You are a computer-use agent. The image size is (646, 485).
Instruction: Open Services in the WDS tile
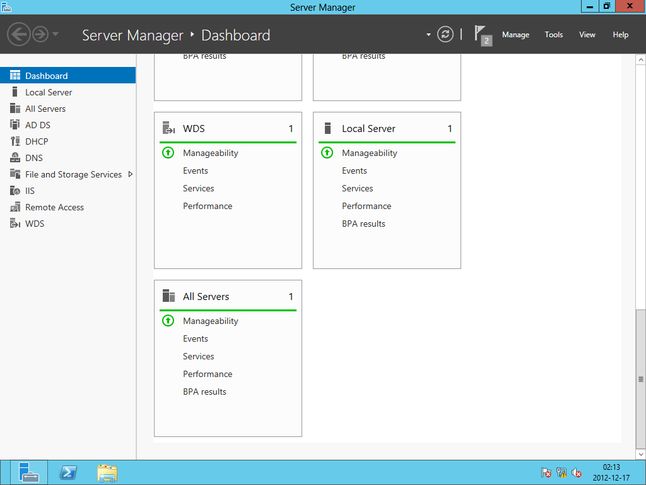pyautogui.click(x=198, y=188)
